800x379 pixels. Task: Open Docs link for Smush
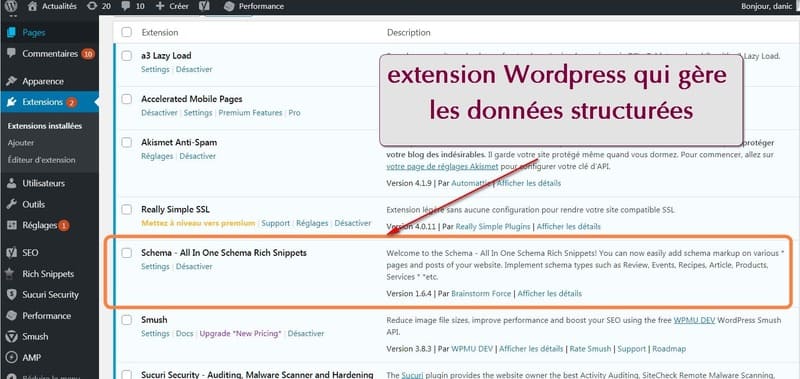click(185, 333)
